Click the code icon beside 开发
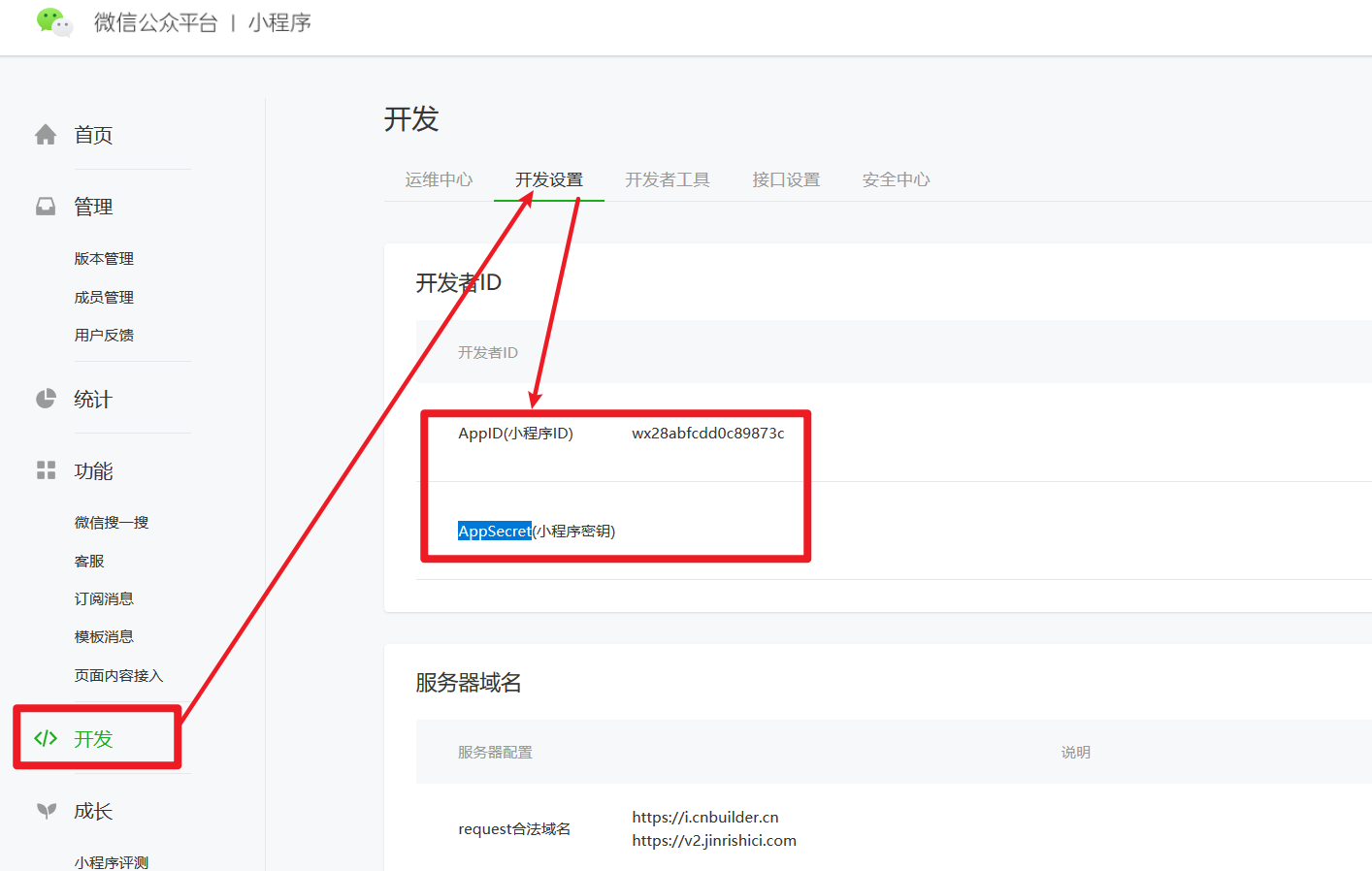The height and width of the screenshot is (871, 1372). [46, 738]
